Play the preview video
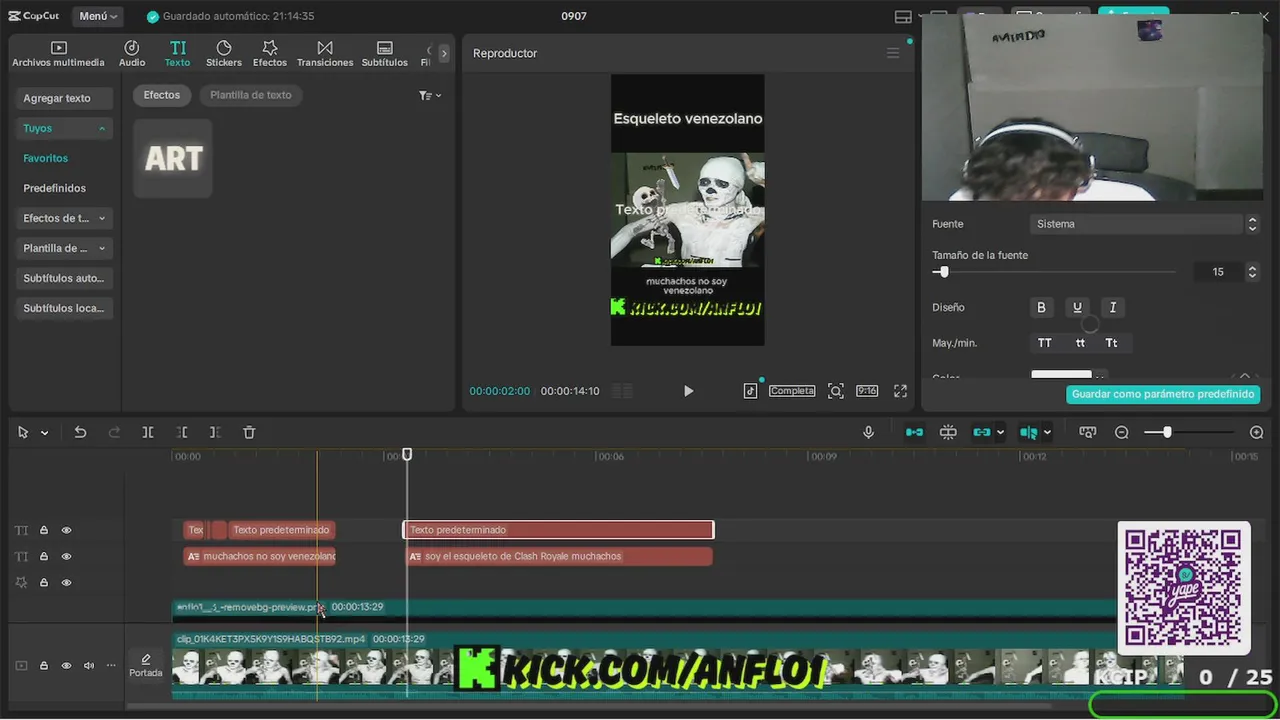 (688, 391)
